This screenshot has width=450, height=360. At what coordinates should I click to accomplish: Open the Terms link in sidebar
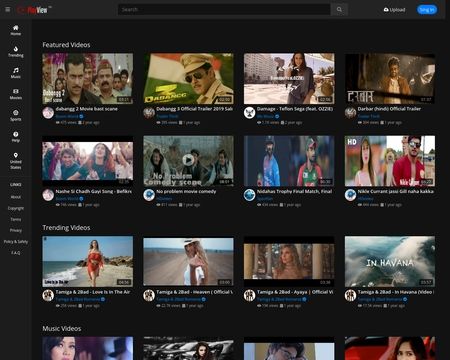click(x=16, y=219)
